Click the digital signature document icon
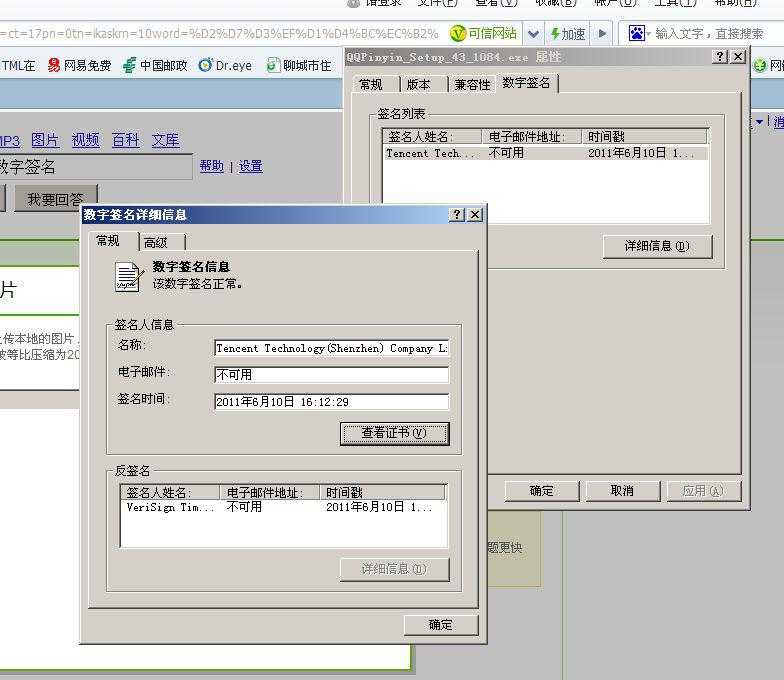This screenshot has height=680, width=784. (x=130, y=276)
